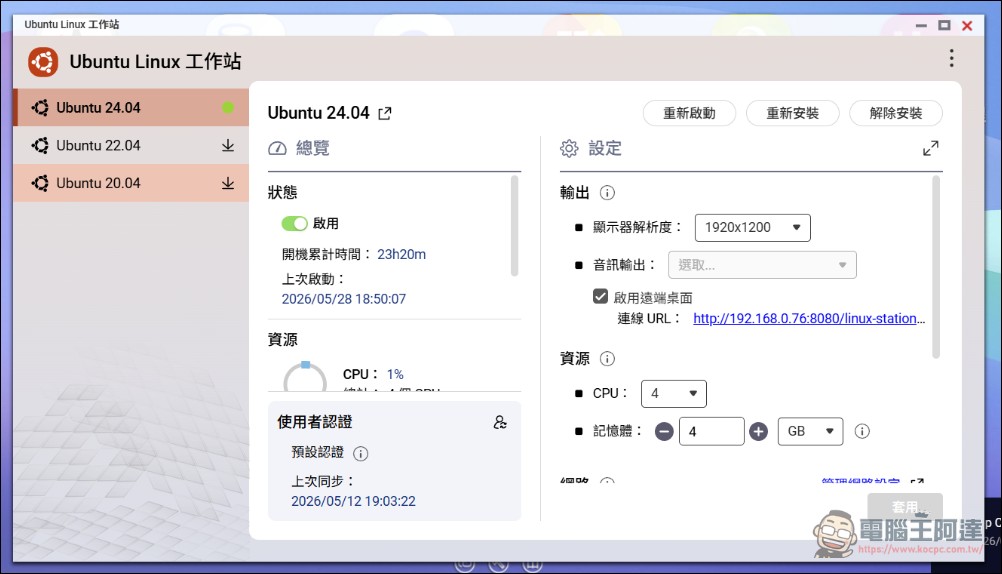The height and width of the screenshot is (574, 1002).
Task: Download Ubuntu 20.04 via its arrow icon
Action: point(227,183)
